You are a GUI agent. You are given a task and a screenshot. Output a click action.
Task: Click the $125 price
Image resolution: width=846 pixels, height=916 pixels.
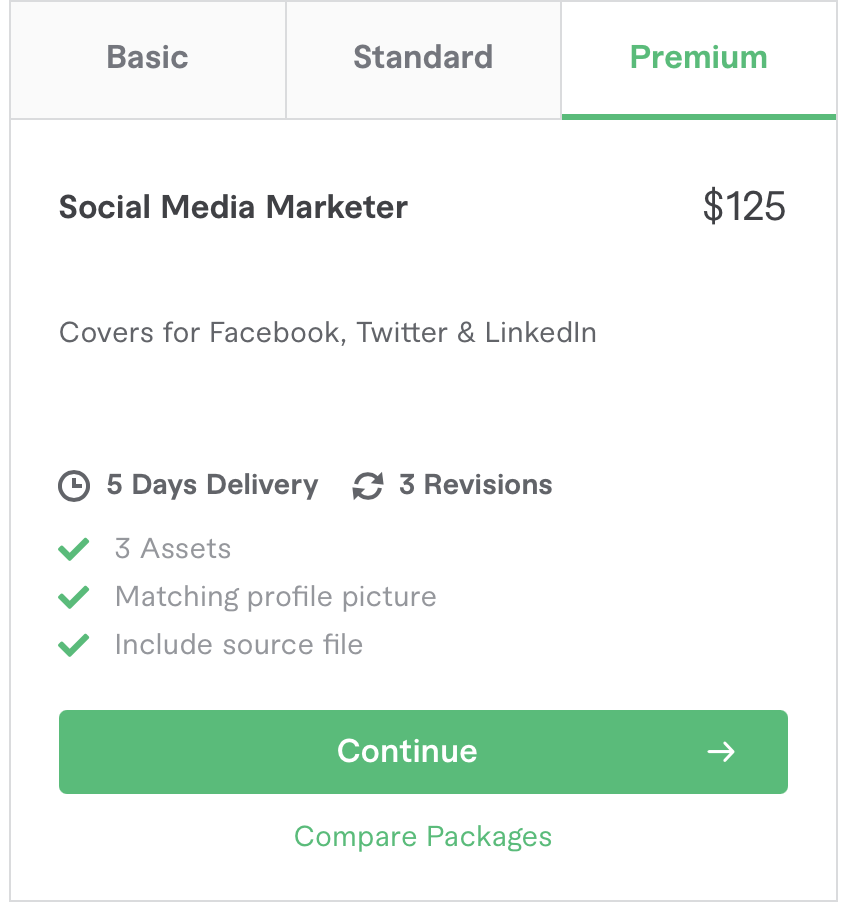(x=744, y=207)
